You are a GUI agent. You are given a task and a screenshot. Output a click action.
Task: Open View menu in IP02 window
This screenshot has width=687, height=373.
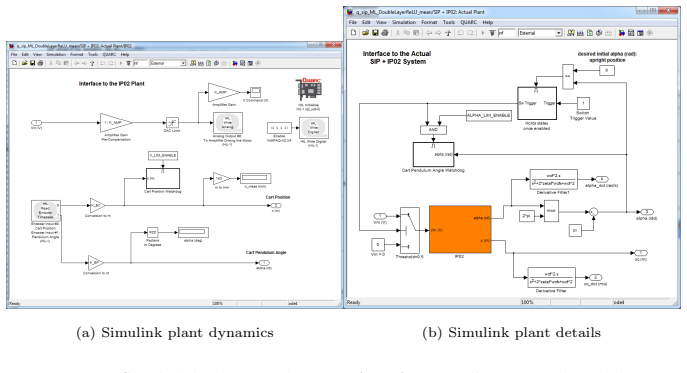[x=38, y=55]
